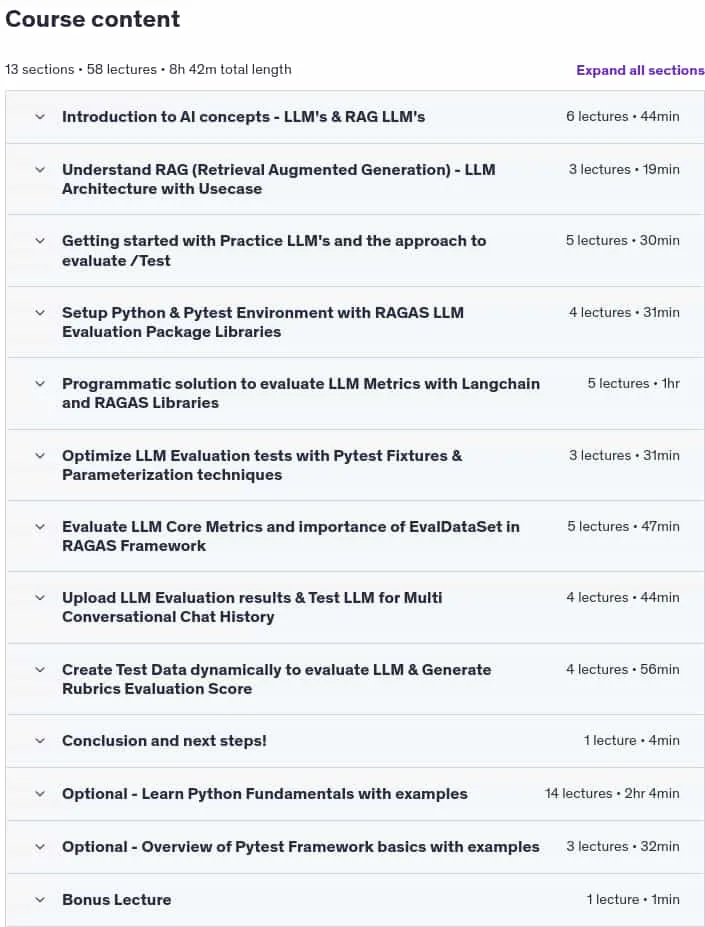Expand Create Test Data dynamically chevron

click(x=40, y=669)
